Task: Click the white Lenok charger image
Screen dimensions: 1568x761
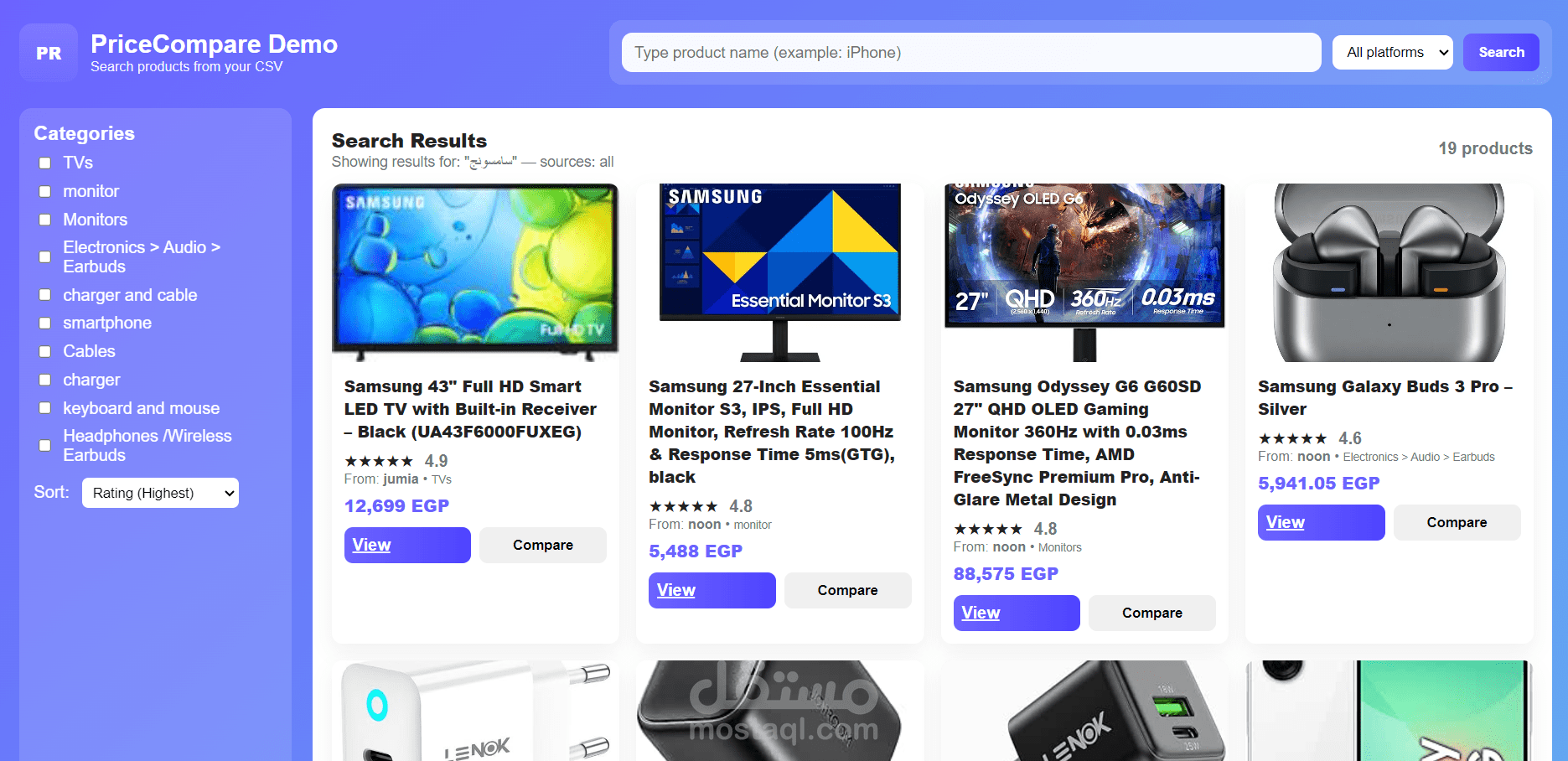Action: (x=475, y=711)
